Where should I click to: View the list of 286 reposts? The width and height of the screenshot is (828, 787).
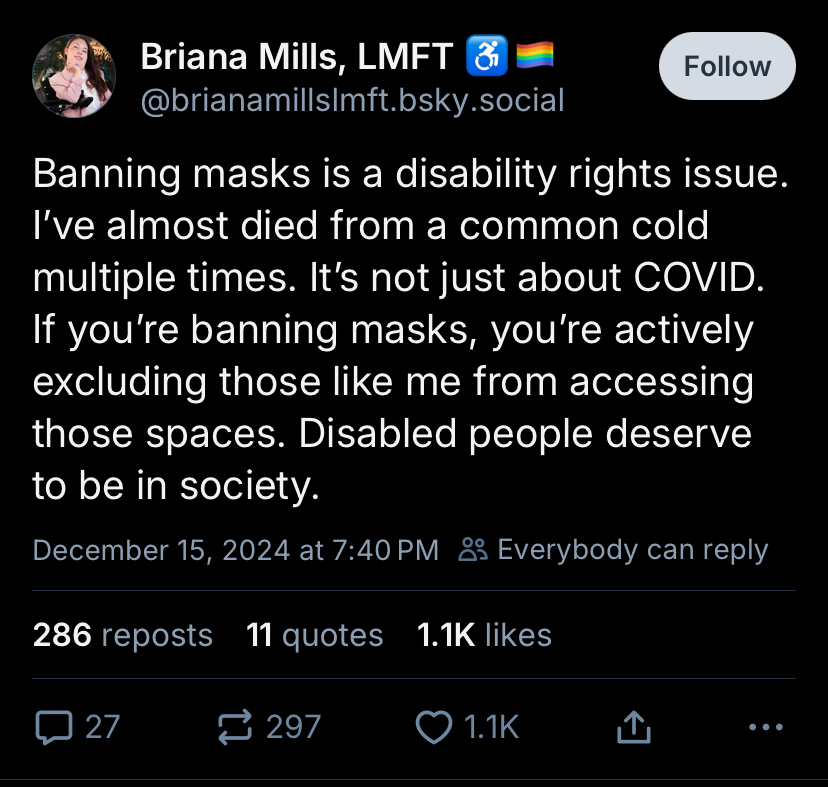[x=122, y=635]
